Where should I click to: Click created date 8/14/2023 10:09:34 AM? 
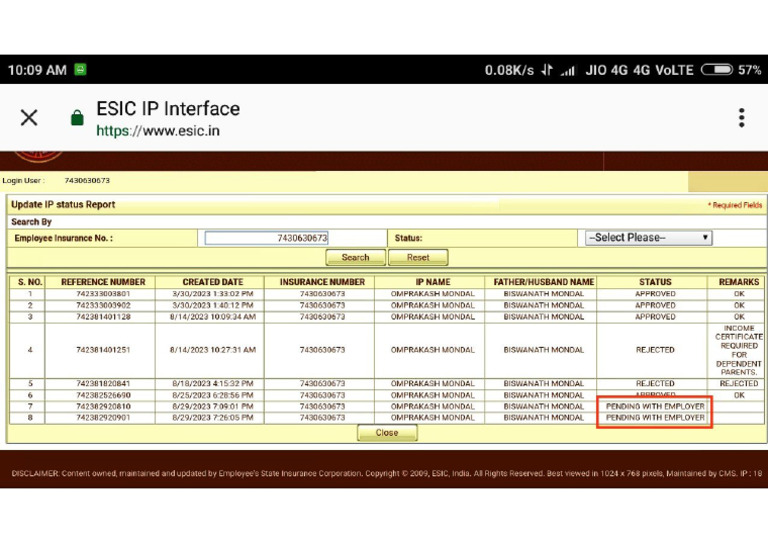pos(213,317)
